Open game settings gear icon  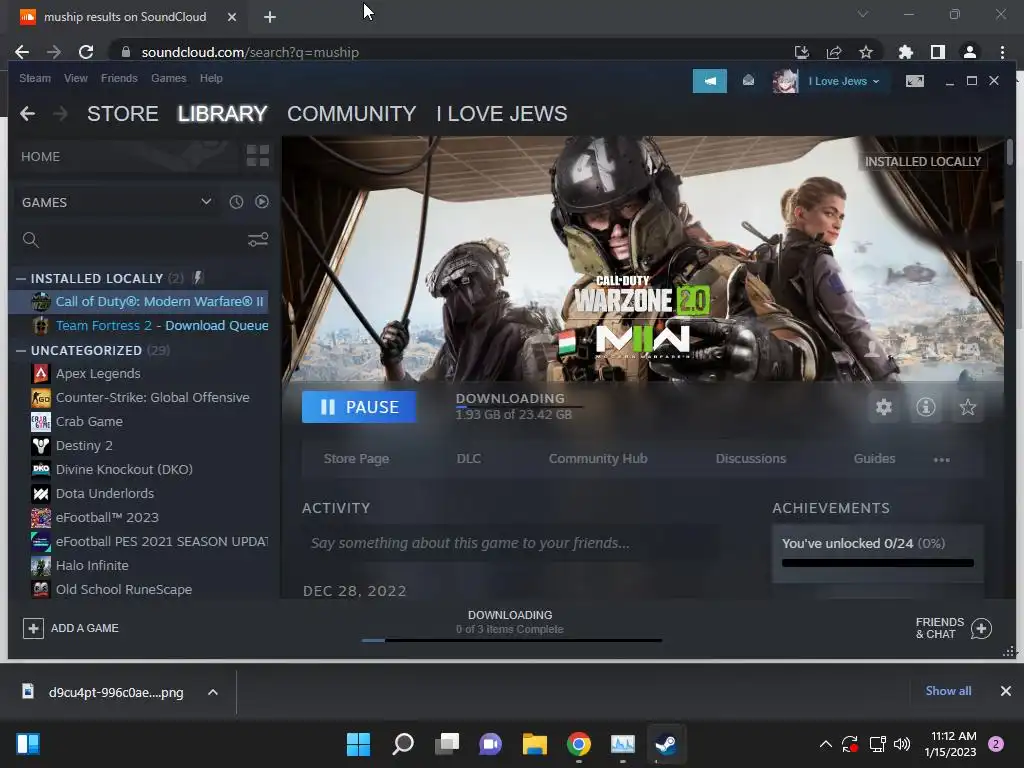[884, 408]
